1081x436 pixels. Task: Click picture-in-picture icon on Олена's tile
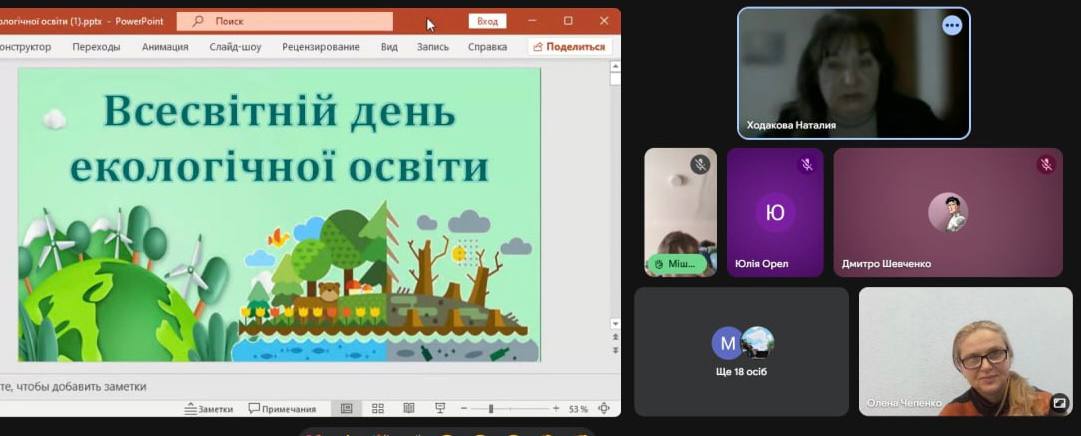[x=1059, y=403]
